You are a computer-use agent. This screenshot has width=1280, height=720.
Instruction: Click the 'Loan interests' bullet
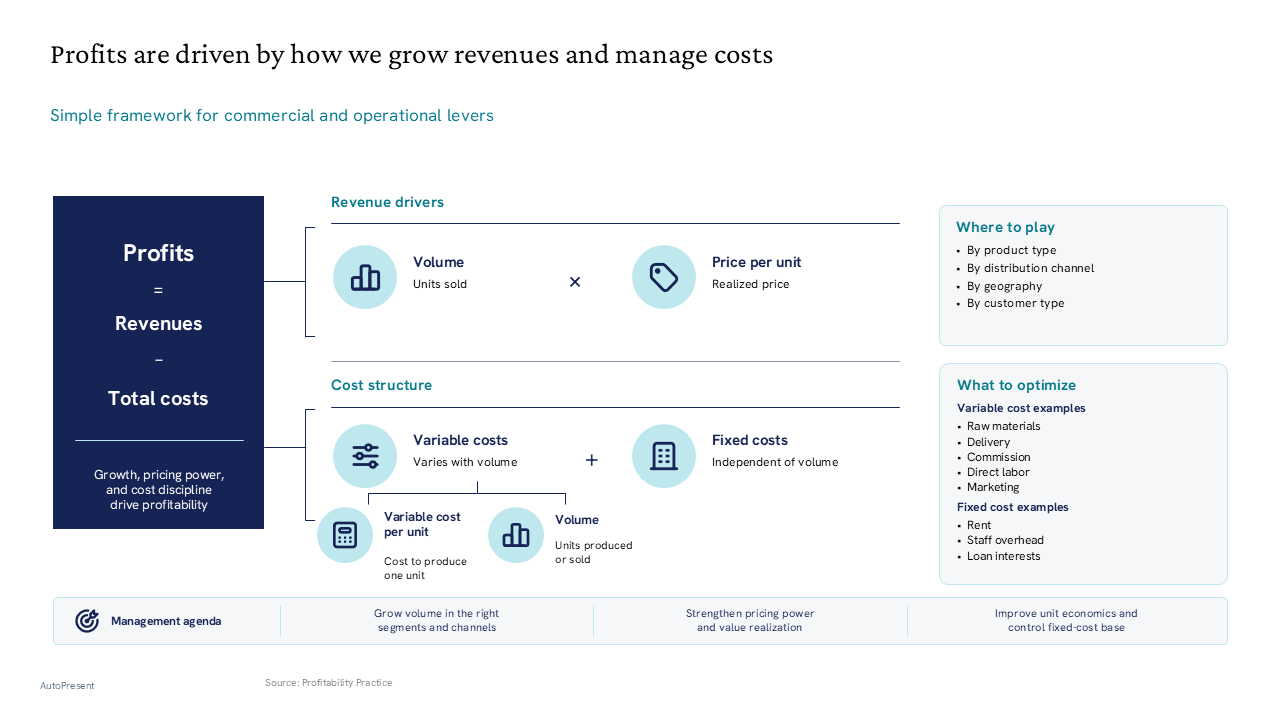(x=1003, y=556)
